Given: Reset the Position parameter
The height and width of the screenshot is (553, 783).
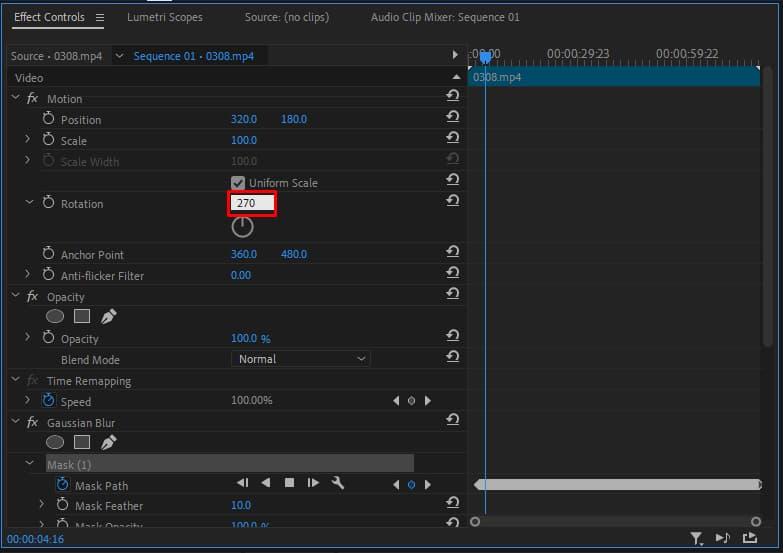Looking at the screenshot, I should coord(452,119).
